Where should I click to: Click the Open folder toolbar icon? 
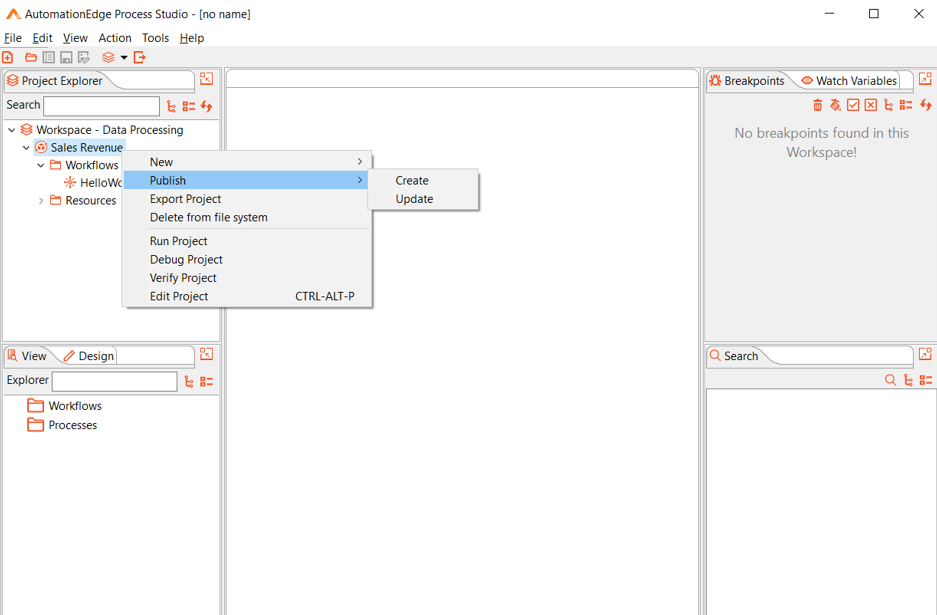30,57
